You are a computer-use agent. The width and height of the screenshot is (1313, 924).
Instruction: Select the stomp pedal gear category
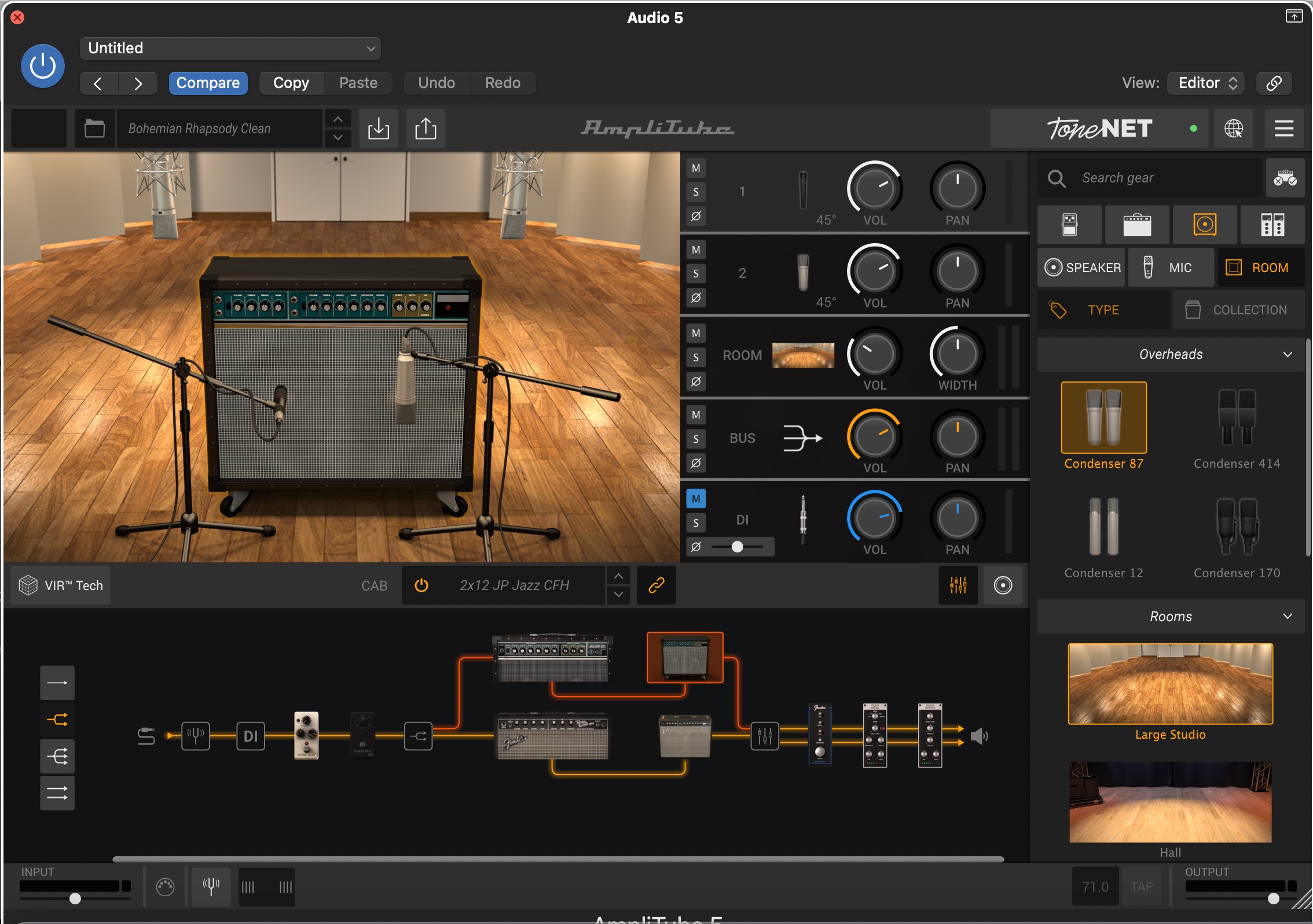pos(1069,225)
